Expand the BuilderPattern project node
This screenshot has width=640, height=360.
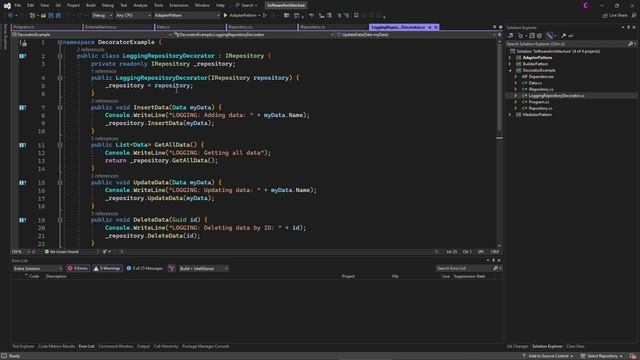[x=510, y=64]
